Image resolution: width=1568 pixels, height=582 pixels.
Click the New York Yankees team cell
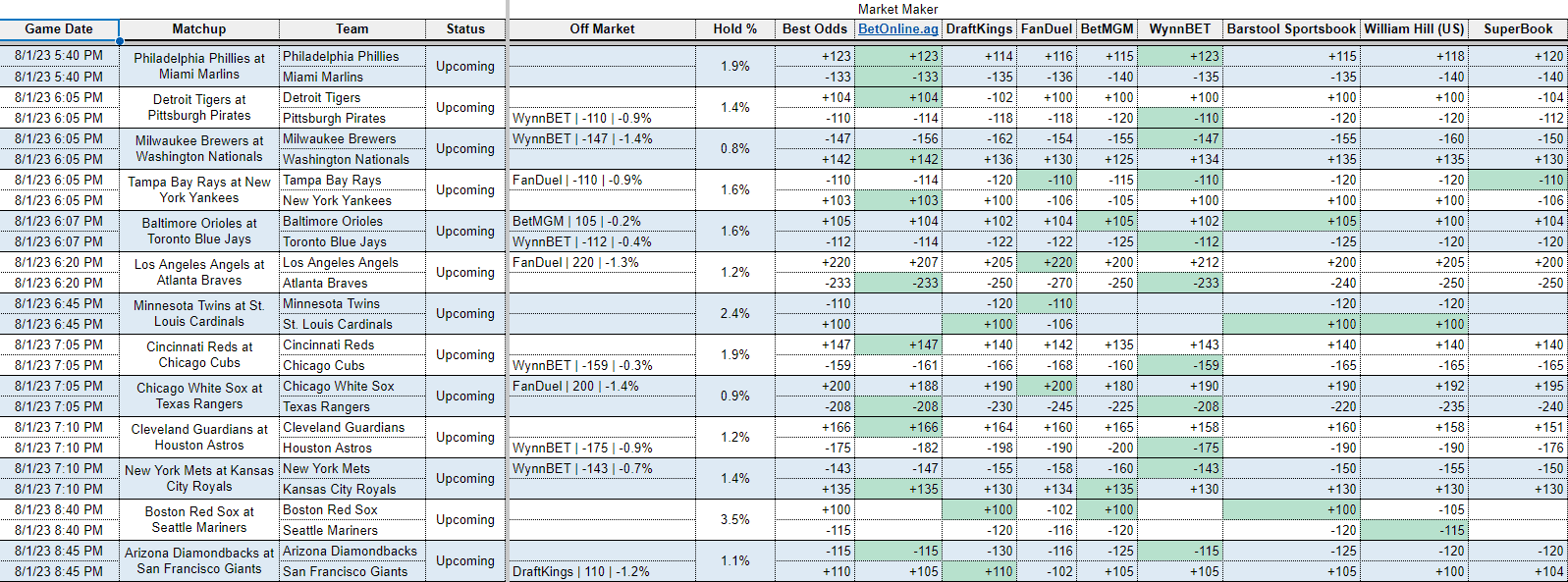click(352, 200)
